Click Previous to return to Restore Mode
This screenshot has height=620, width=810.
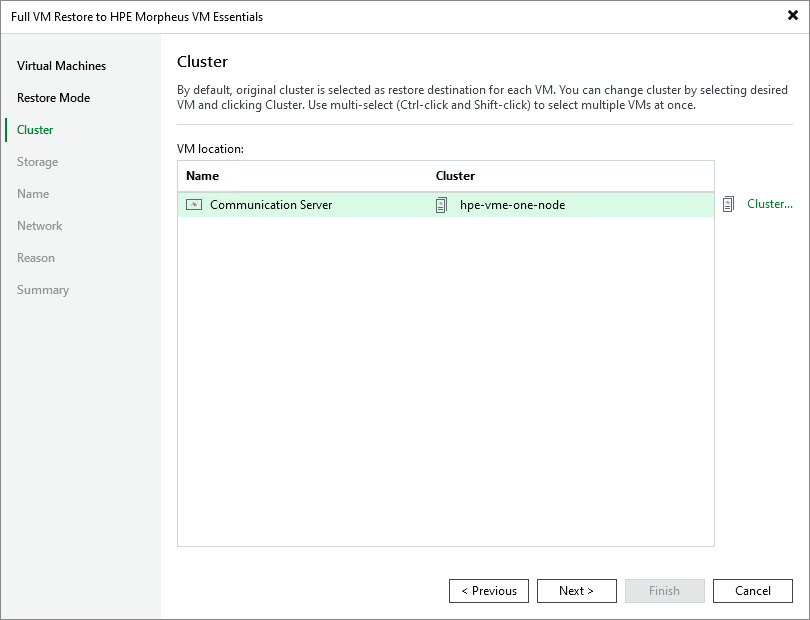point(489,590)
